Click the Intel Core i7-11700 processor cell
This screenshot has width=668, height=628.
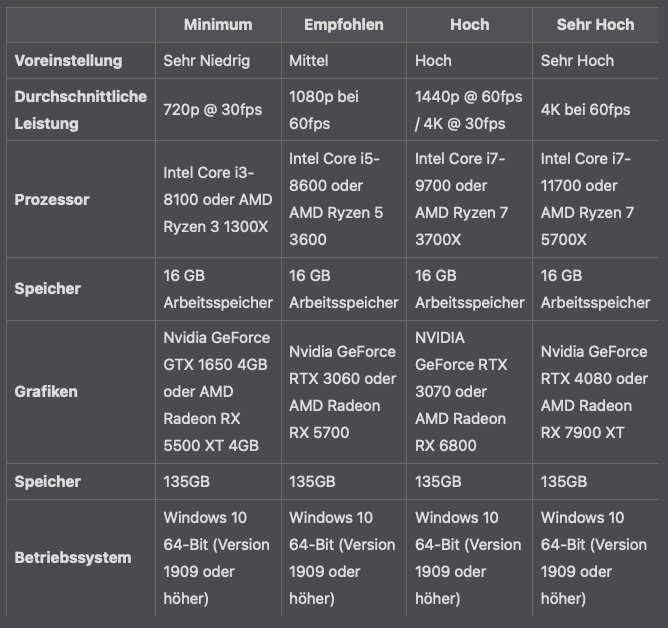click(594, 199)
